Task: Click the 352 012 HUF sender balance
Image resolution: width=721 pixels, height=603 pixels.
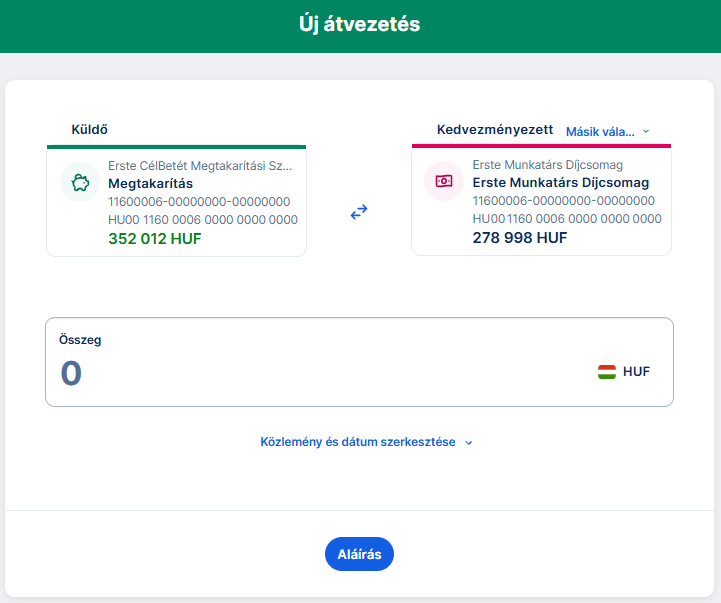Action: coord(154,239)
